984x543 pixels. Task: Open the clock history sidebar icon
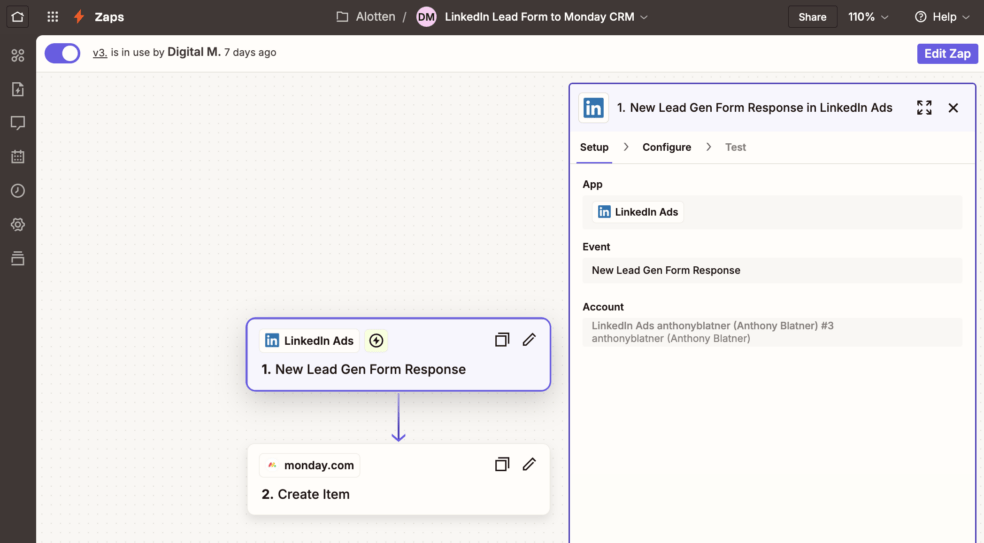[x=18, y=190]
